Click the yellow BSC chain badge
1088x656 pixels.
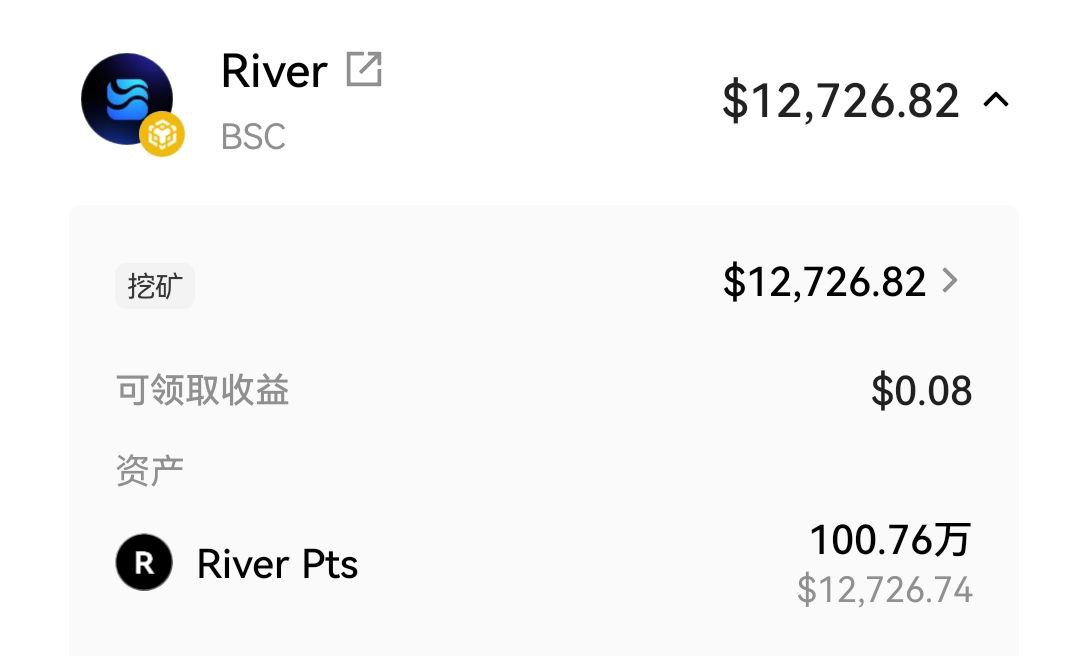(162, 134)
